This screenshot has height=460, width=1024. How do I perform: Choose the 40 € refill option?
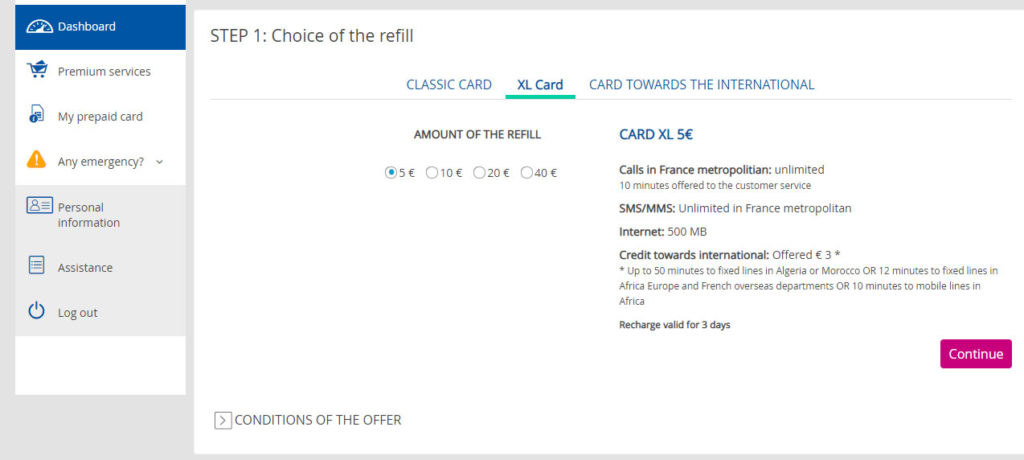click(526, 173)
